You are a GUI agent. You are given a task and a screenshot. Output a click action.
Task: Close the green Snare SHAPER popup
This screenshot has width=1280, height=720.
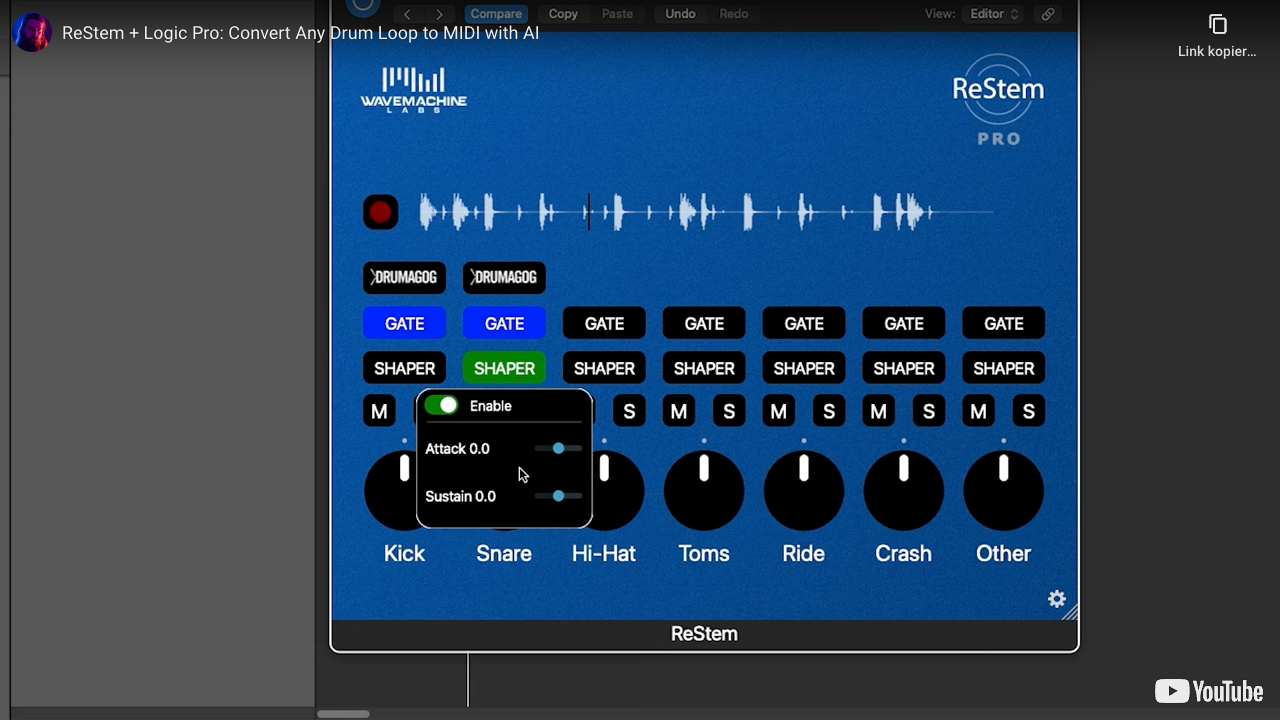coord(504,368)
